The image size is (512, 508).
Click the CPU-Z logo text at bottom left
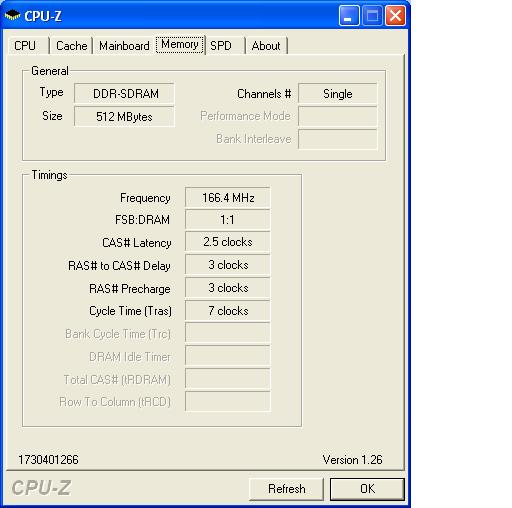click(x=41, y=488)
